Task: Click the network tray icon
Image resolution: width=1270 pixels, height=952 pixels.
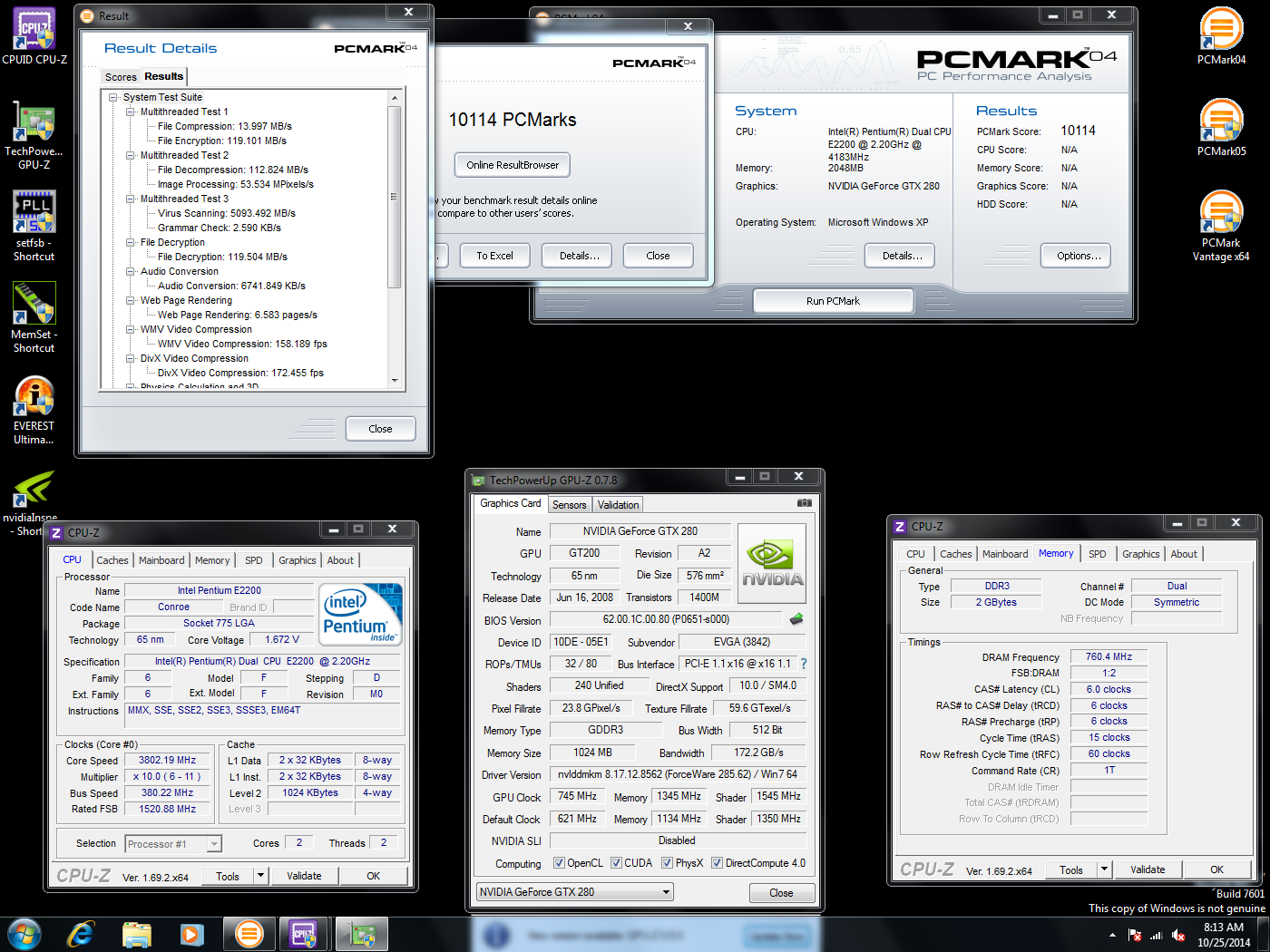Action: [1156, 935]
